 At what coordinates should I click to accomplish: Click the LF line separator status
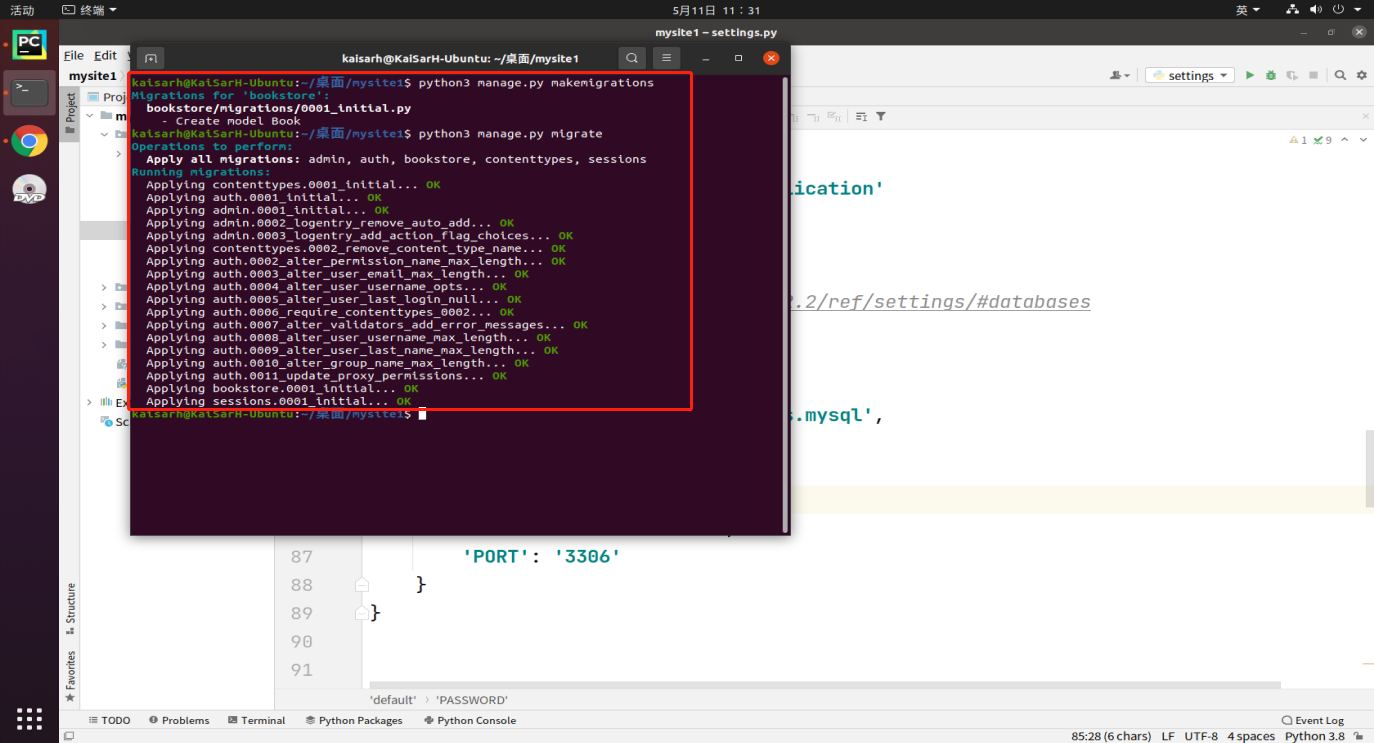[1168, 736]
